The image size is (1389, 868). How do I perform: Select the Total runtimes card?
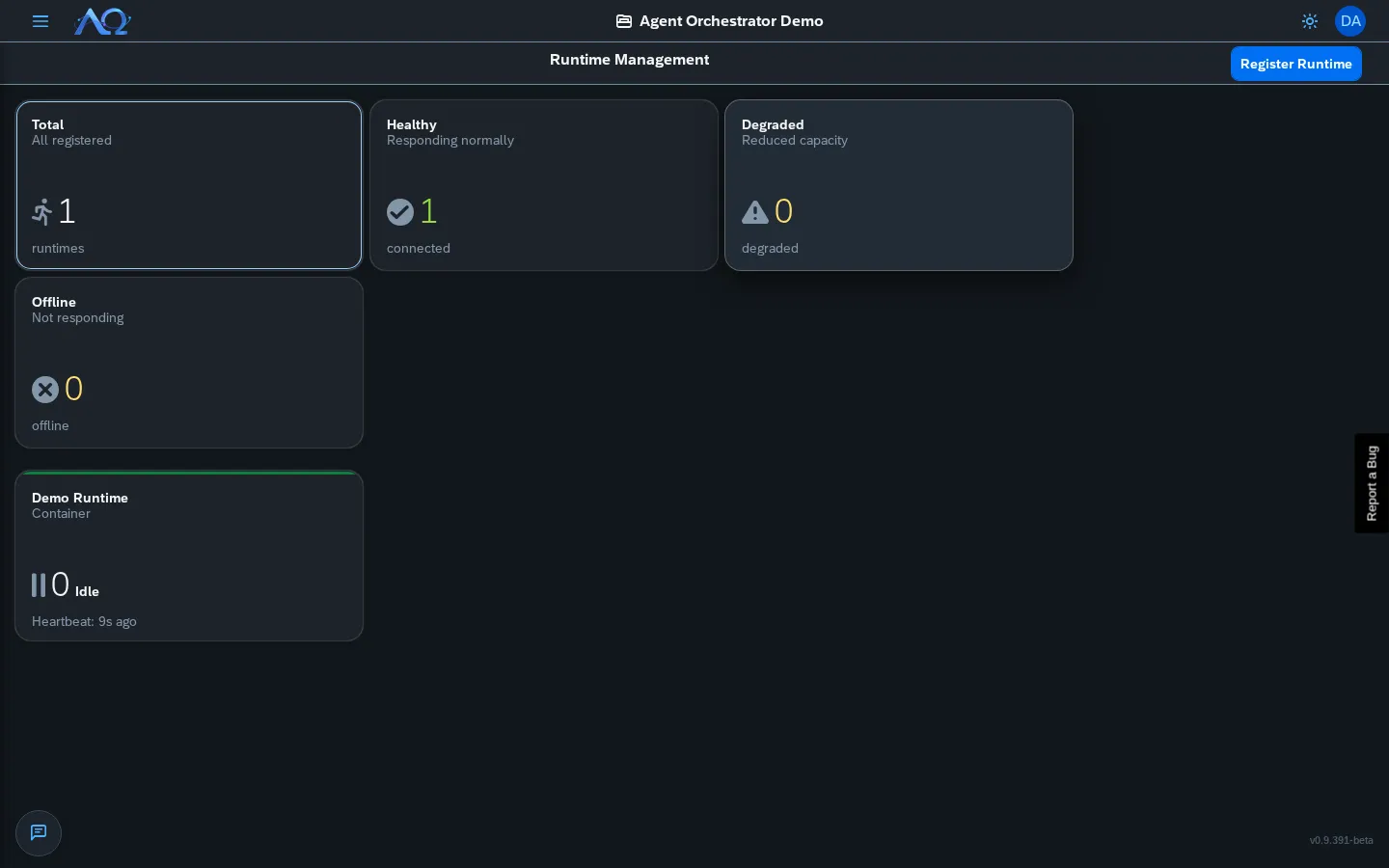click(189, 185)
